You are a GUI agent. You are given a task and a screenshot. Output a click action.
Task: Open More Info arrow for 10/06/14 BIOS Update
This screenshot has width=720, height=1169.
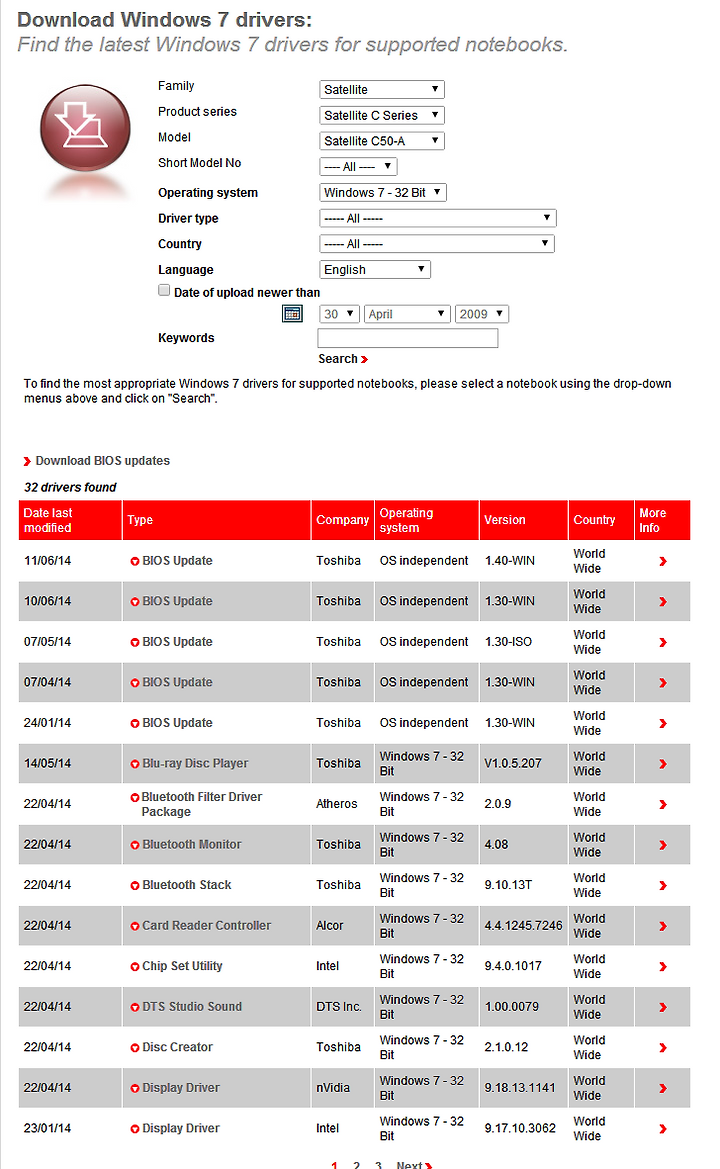pos(663,602)
